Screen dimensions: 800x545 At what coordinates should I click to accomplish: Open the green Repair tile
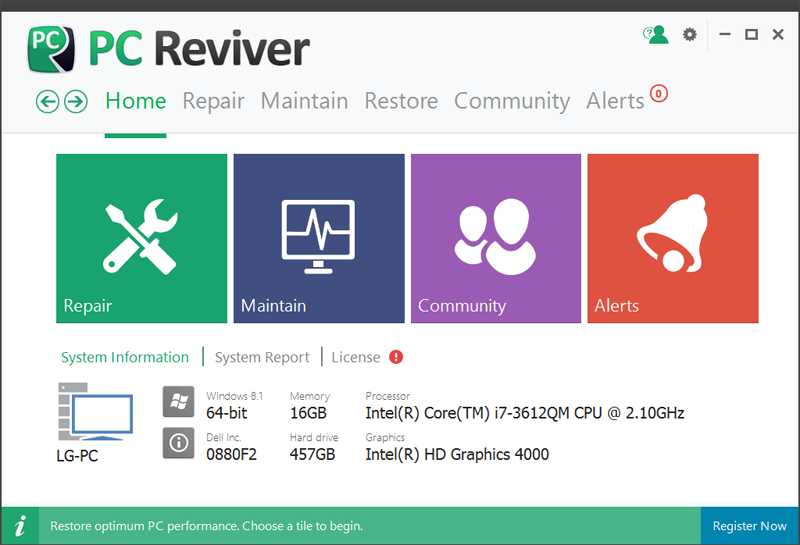[x=141, y=238]
